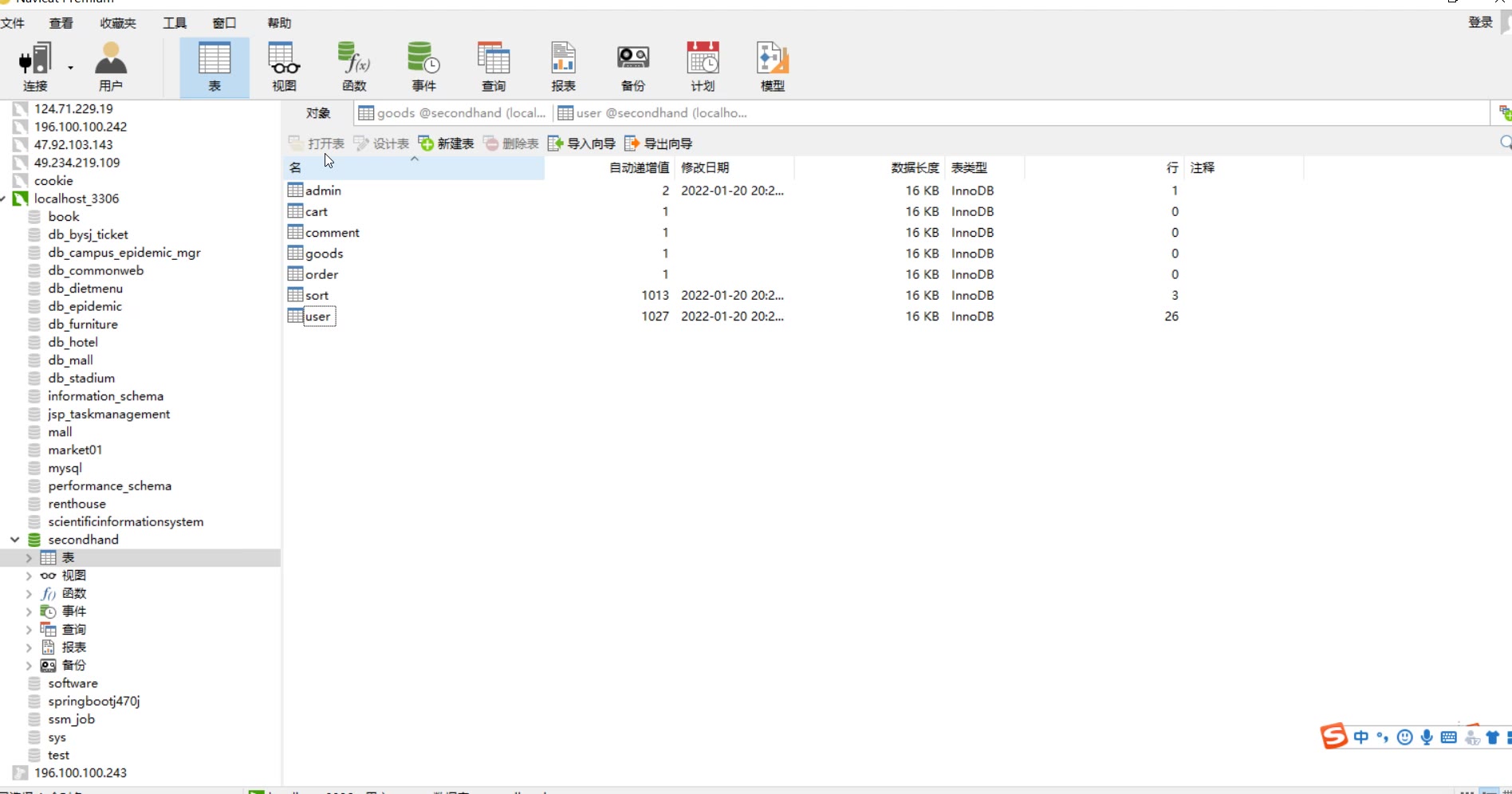
Task: Toggle Sogou punctuation mode indicator
Action: pos(1383,737)
